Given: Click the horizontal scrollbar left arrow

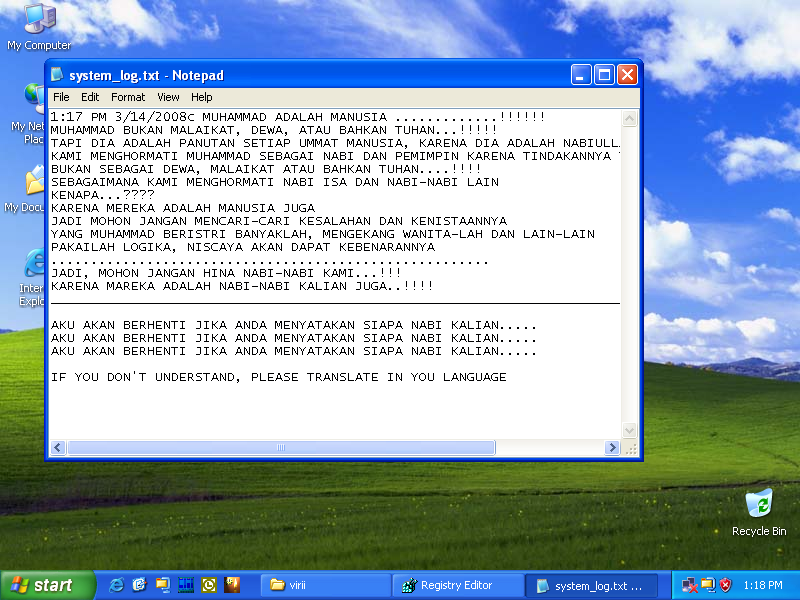Looking at the screenshot, I should click(58, 447).
